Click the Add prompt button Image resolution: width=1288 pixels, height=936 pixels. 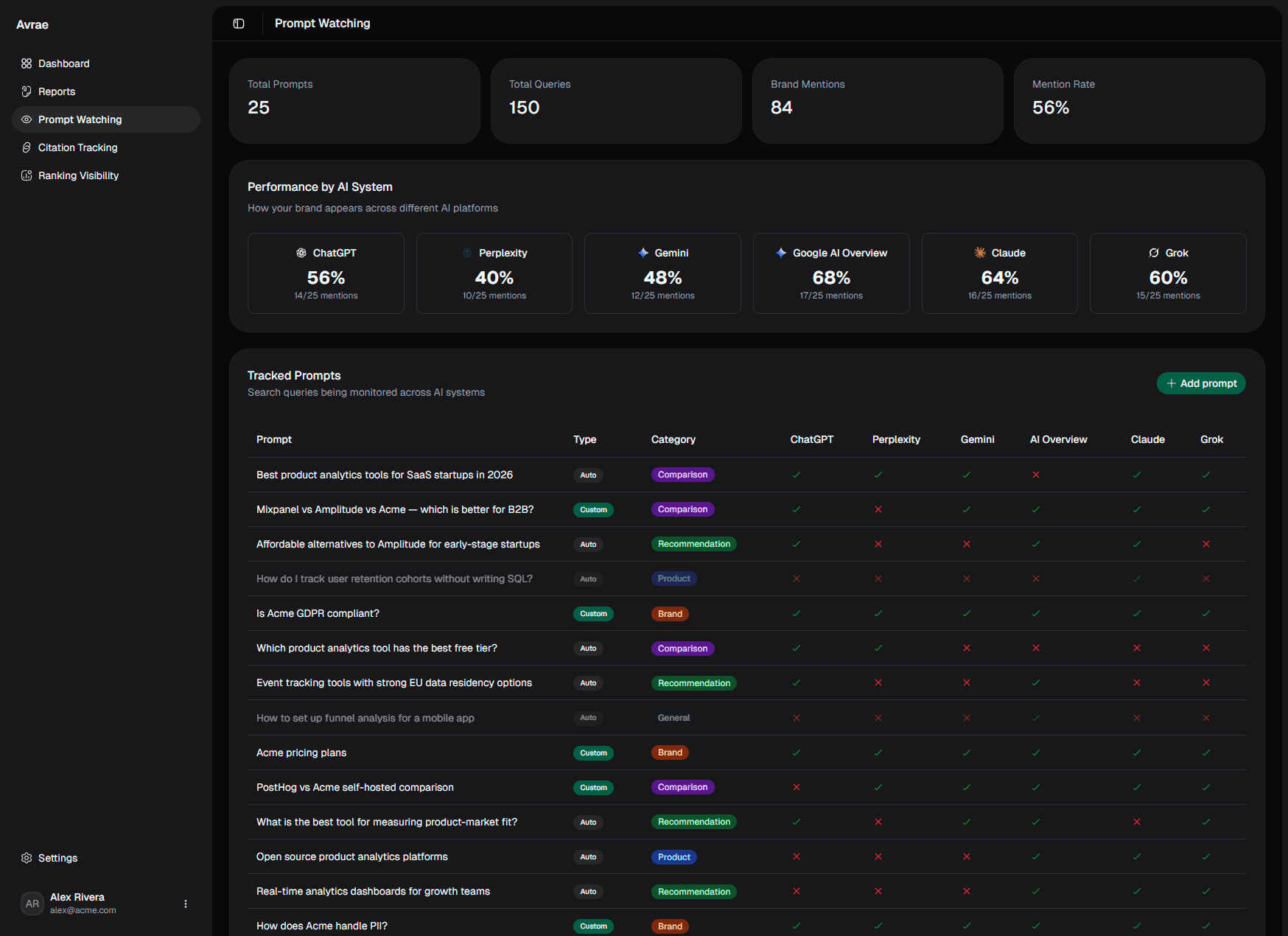pos(1201,383)
